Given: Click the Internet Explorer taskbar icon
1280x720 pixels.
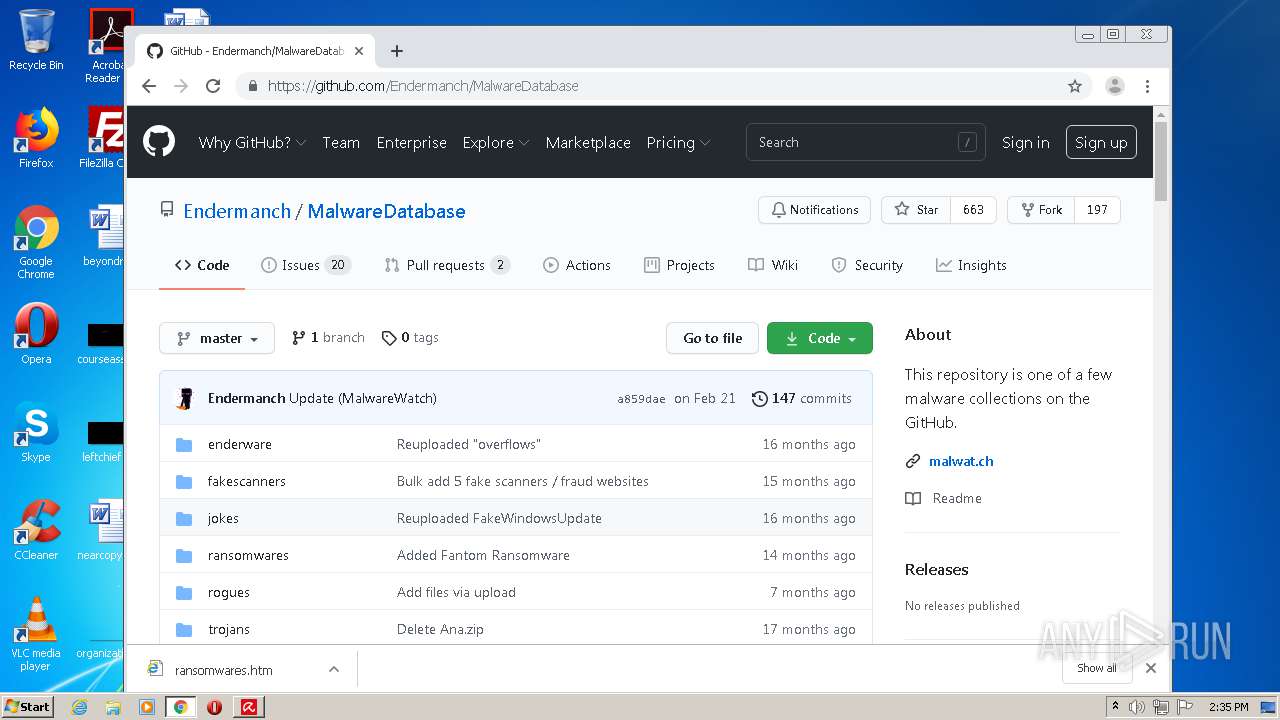Looking at the screenshot, I should coord(79,707).
